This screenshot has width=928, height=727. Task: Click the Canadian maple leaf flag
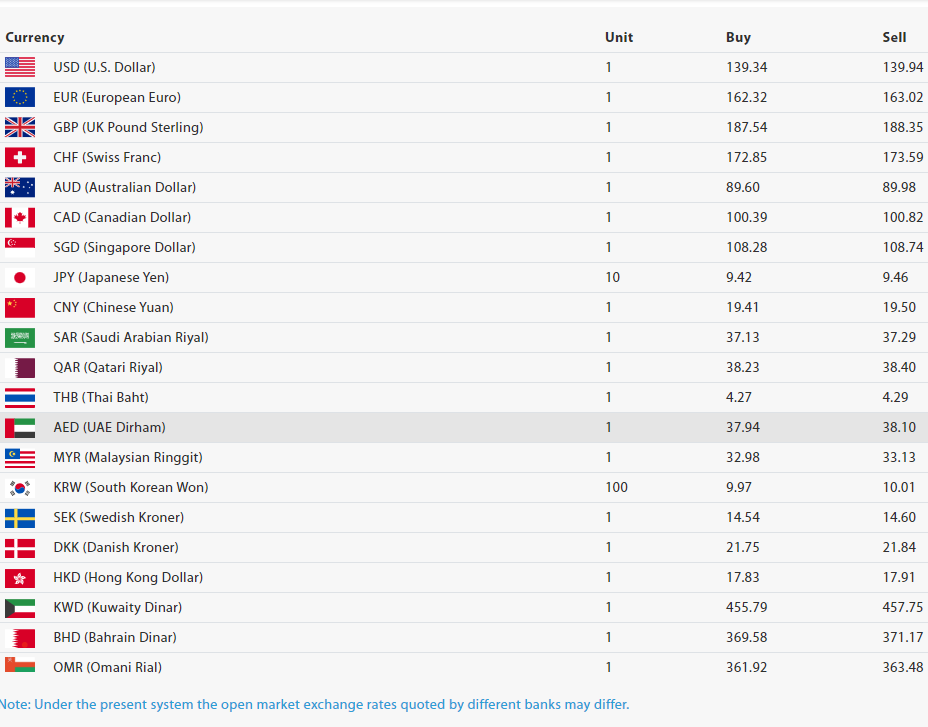click(20, 217)
